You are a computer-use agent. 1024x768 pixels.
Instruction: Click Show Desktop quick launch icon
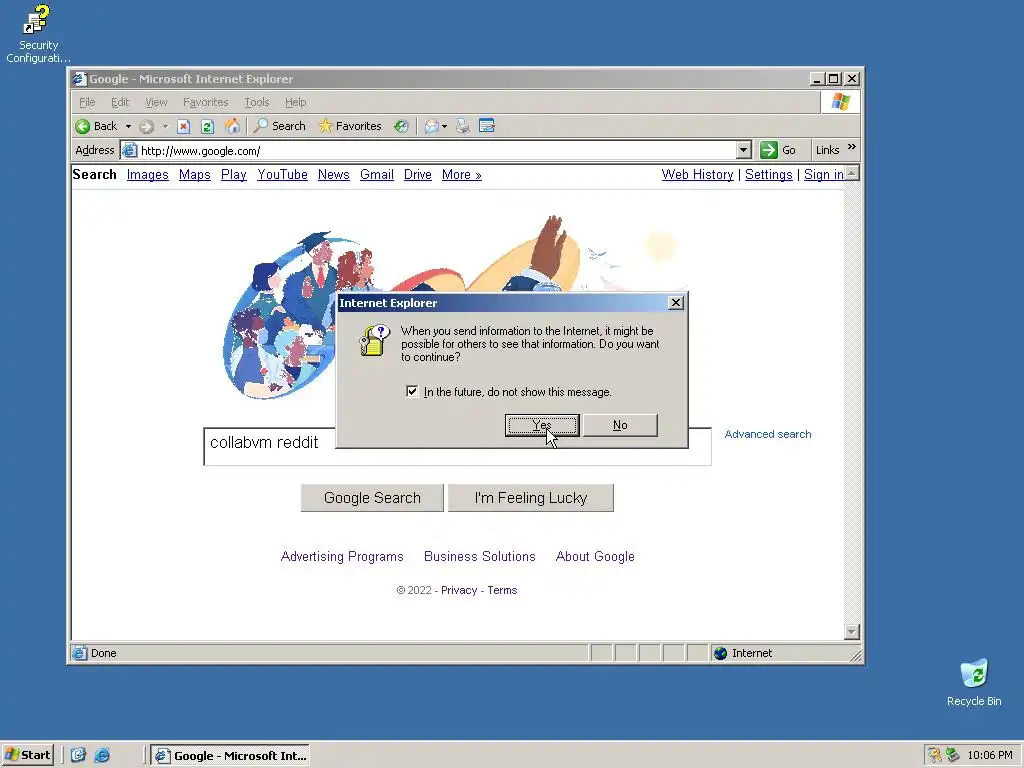78,755
